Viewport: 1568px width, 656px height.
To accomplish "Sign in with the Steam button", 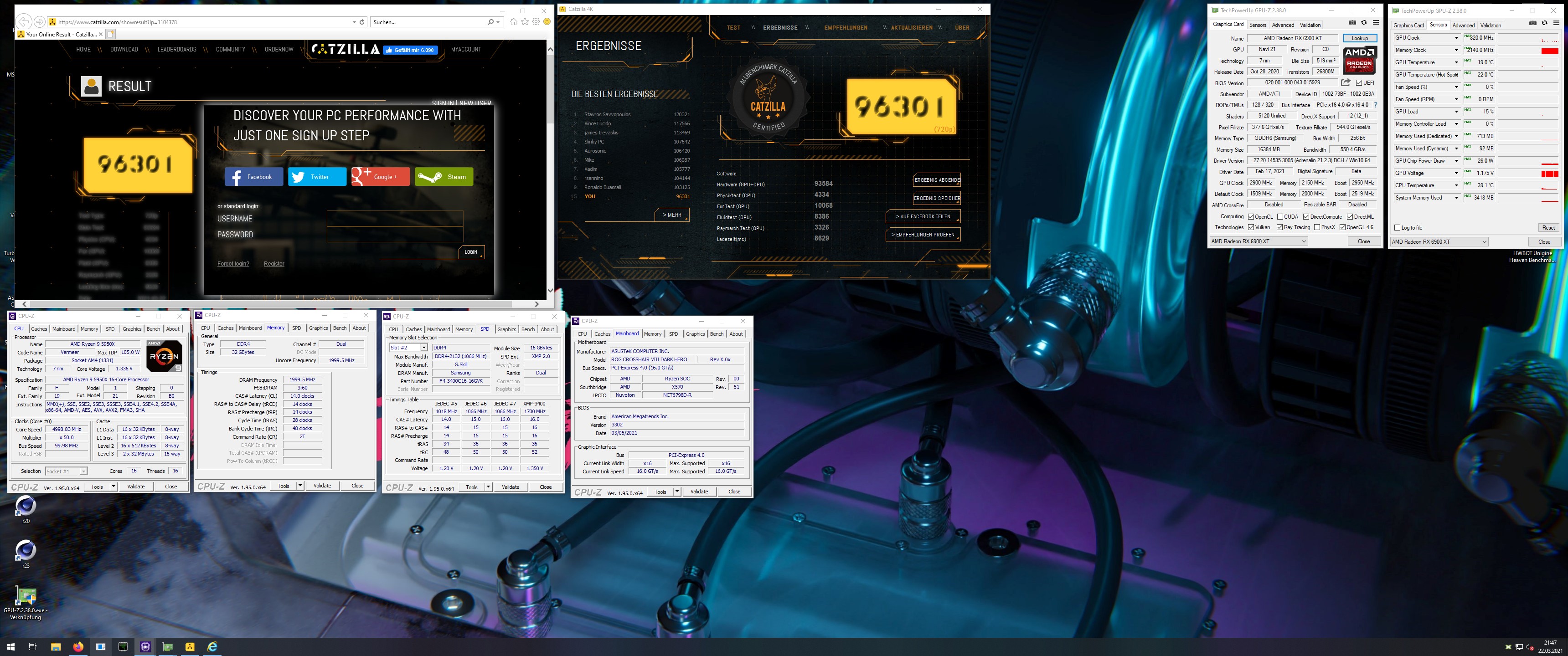I will (444, 177).
